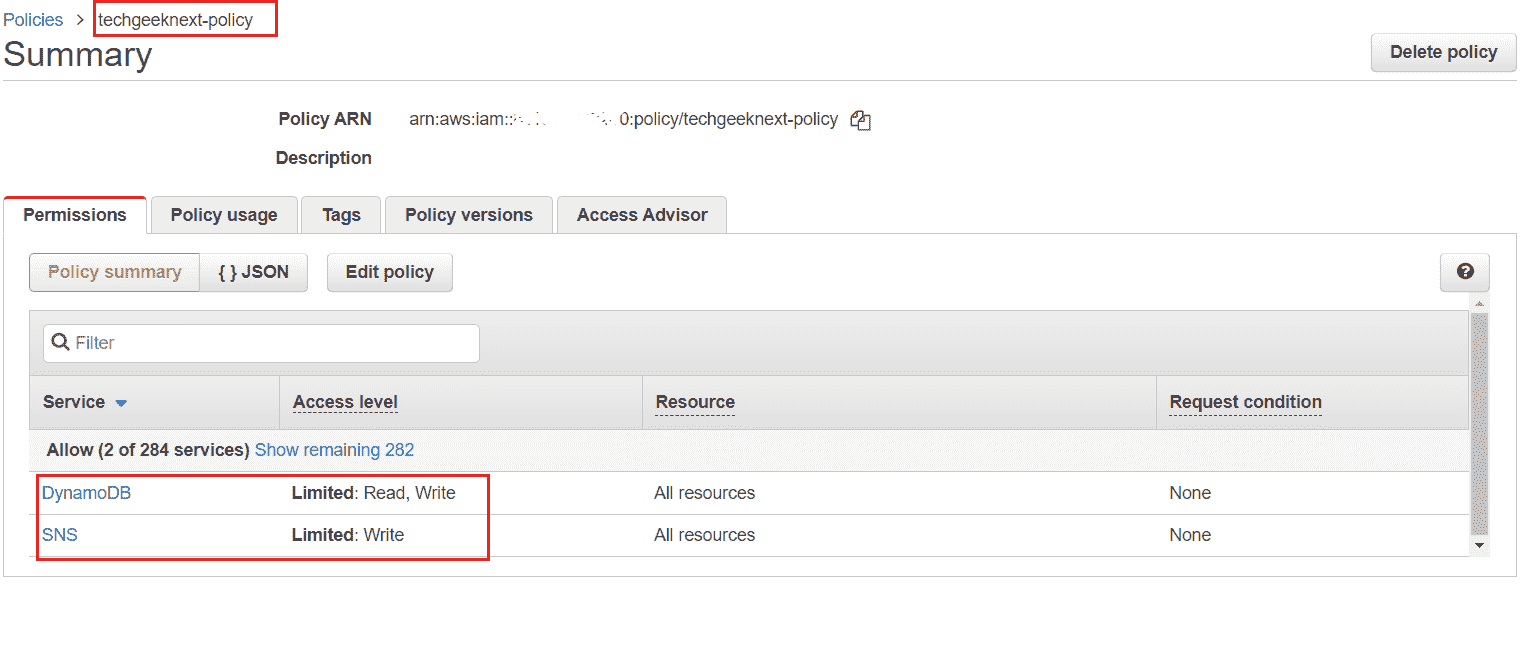Click All resources in SNS row

pyautogui.click(x=704, y=535)
